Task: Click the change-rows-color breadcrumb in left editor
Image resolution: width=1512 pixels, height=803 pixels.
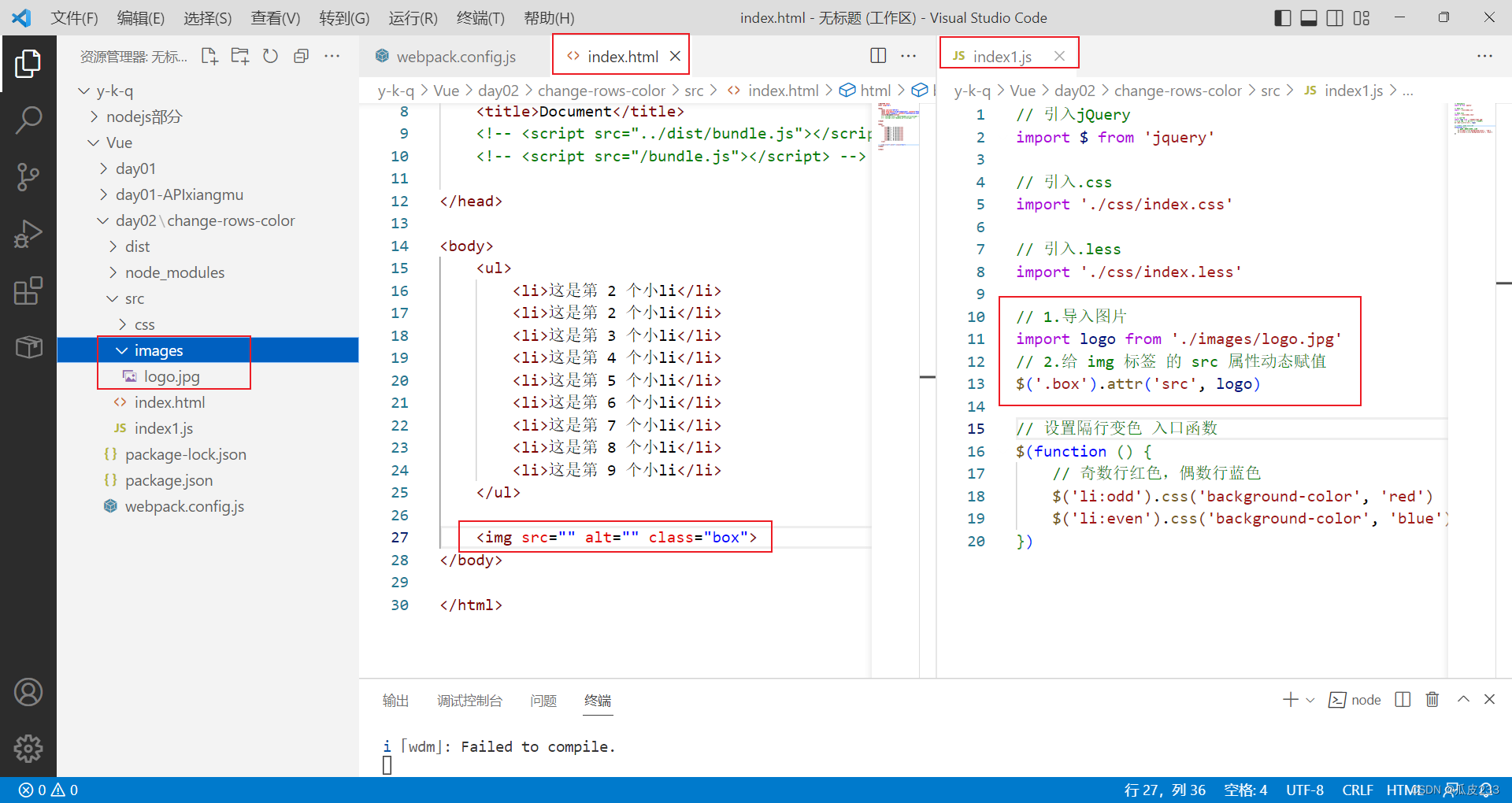Action: [x=602, y=91]
